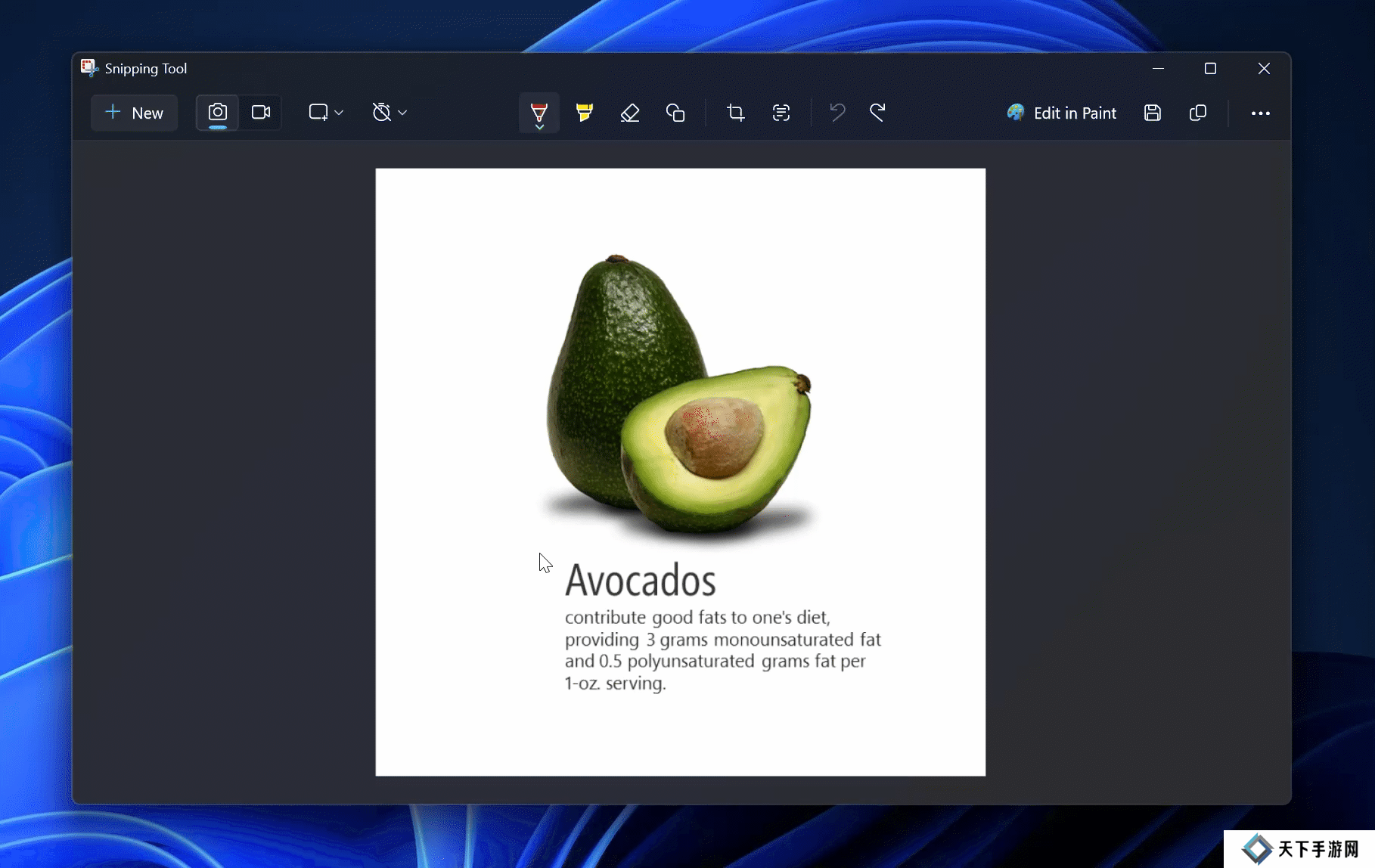The width and height of the screenshot is (1375, 868).
Task: Activate the image Crop tool
Action: point(735,113)
